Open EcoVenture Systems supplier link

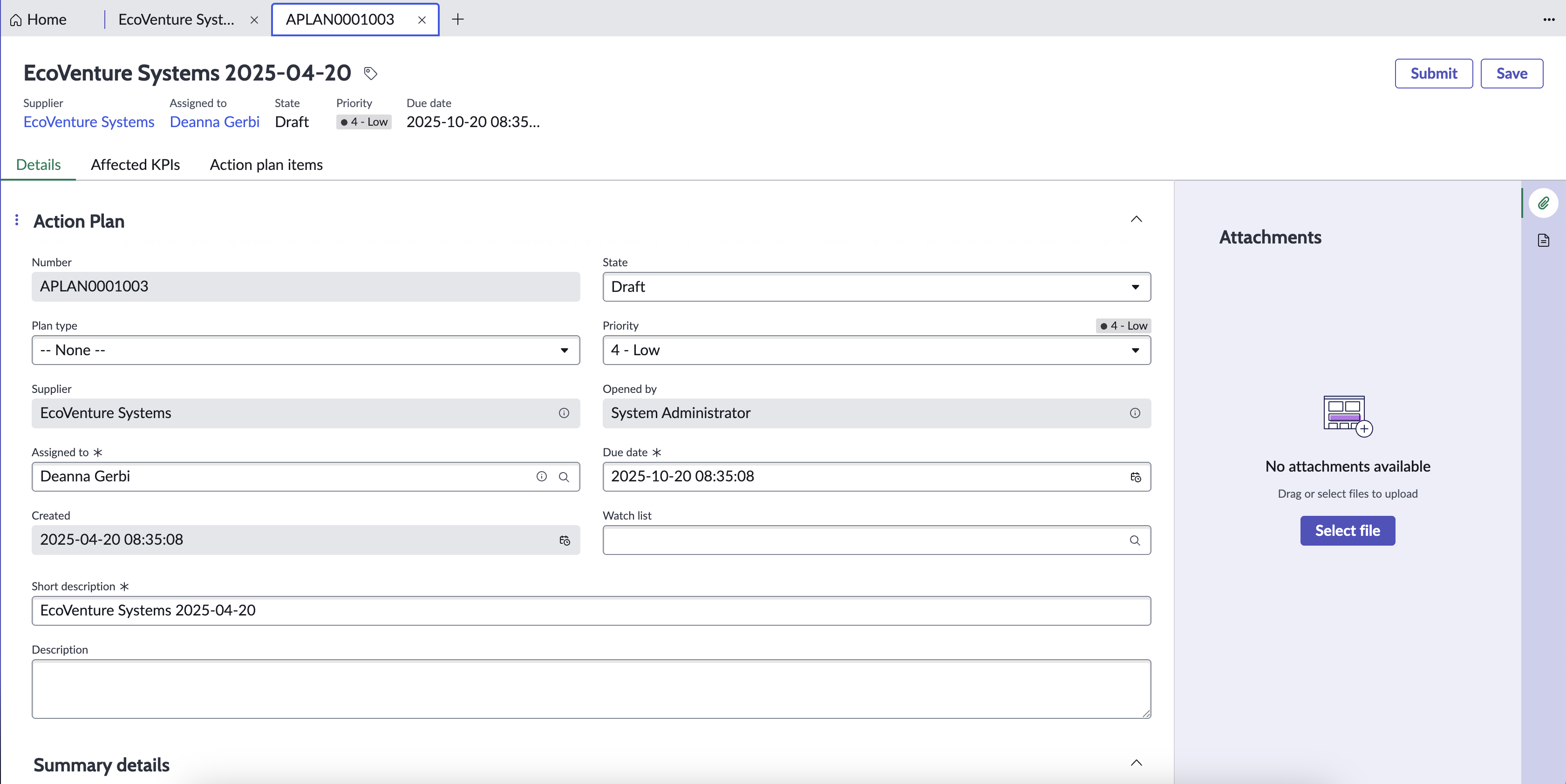[x=89, y=122]
